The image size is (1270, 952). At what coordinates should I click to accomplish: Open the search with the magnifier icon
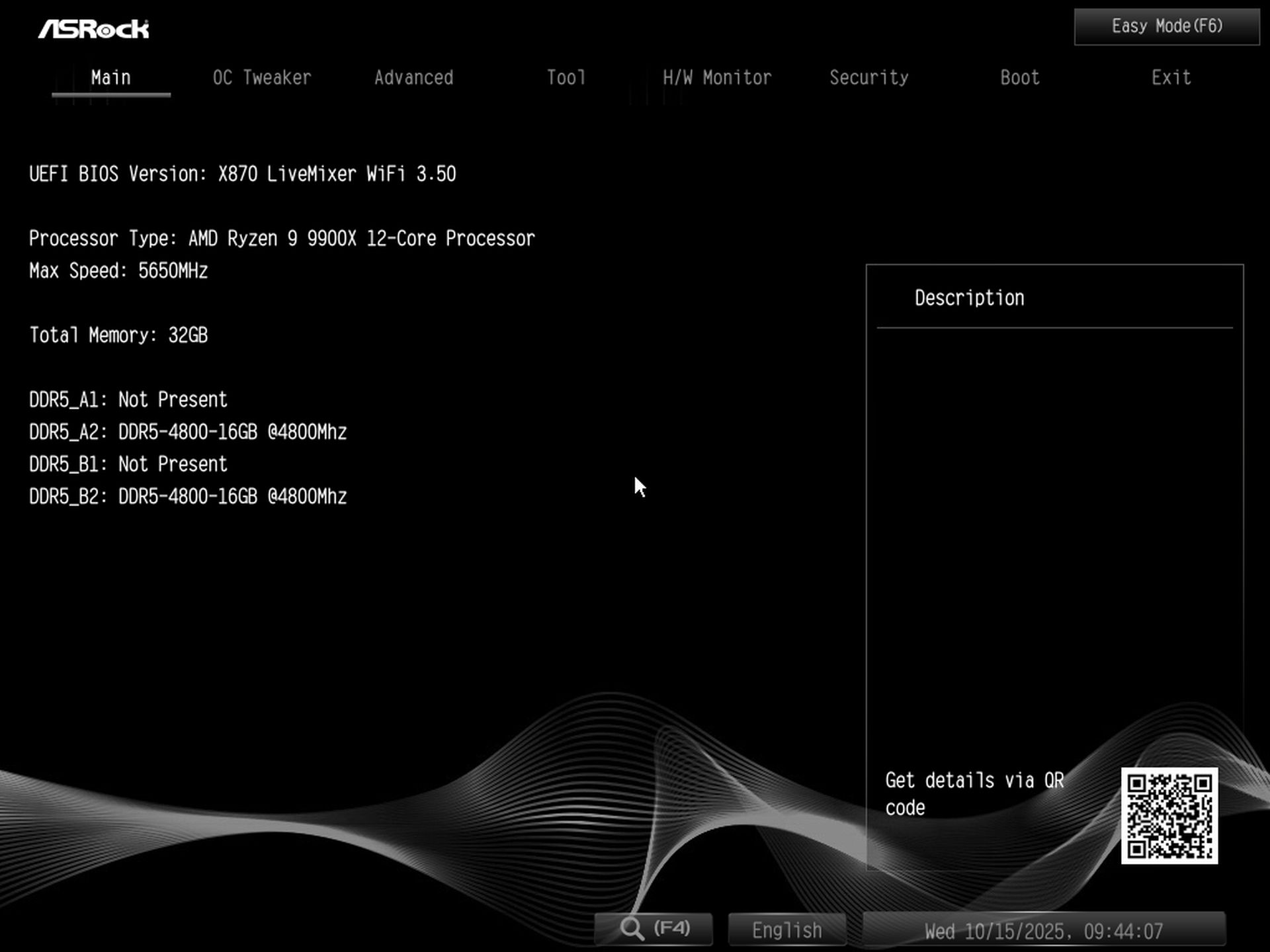click(x=653, y=928)
